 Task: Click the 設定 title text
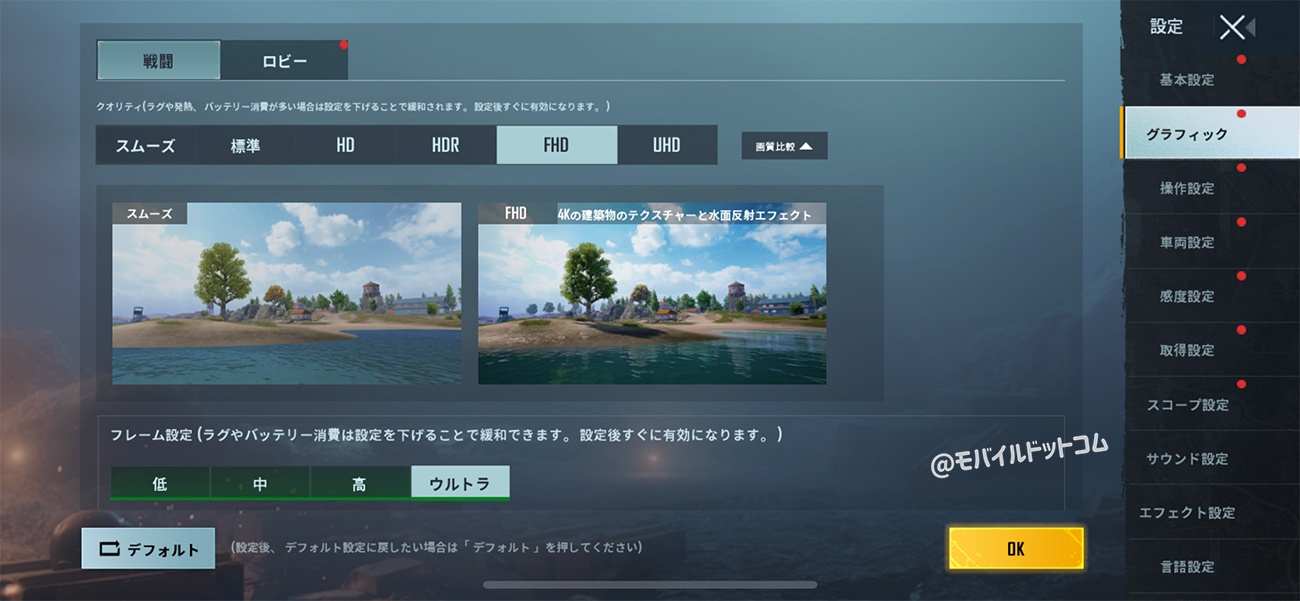point(1166,27)
